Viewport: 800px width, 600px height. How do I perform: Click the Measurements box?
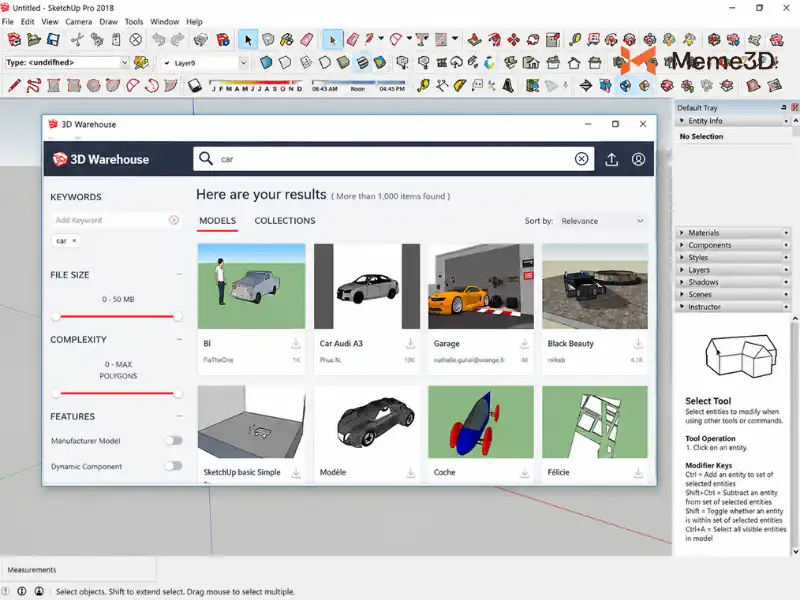pos(79,570)
